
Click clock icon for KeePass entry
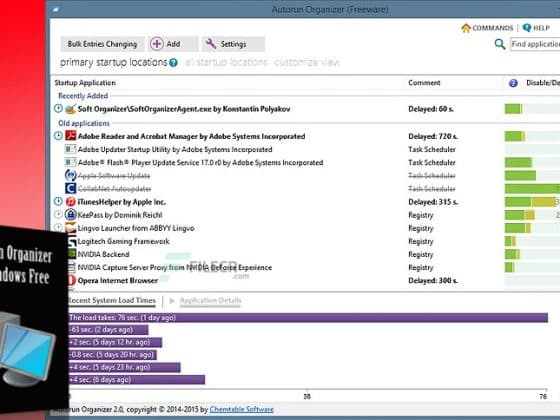58,214
